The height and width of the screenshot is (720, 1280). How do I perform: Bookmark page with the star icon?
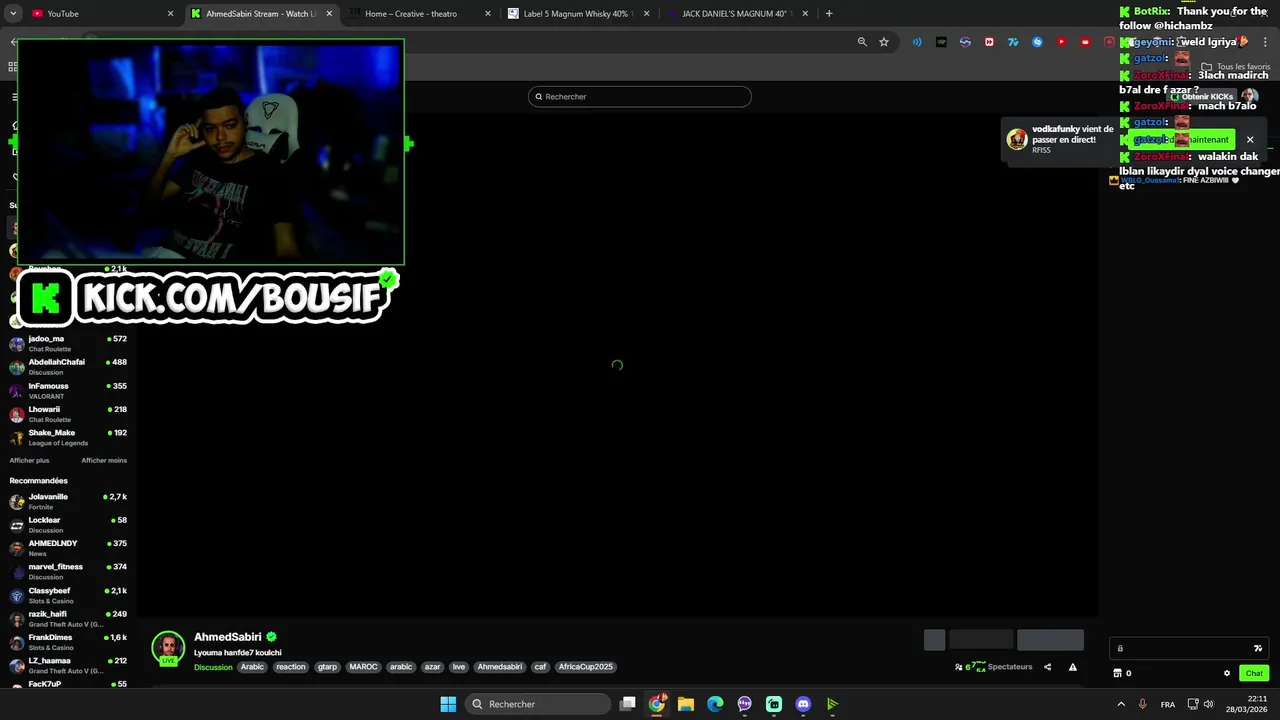[x=884, y=42]
